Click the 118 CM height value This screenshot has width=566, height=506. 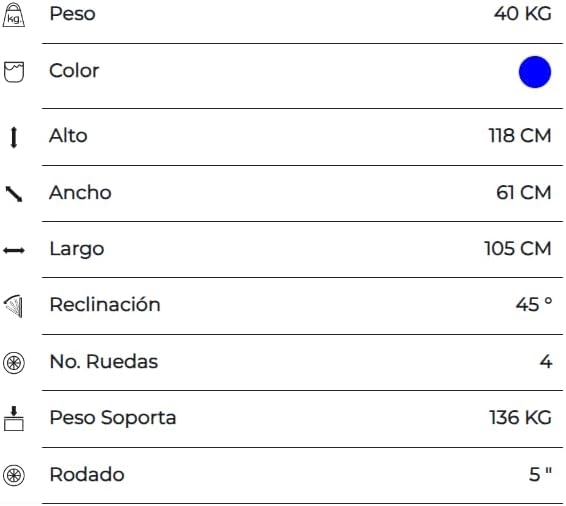point(520,136)
